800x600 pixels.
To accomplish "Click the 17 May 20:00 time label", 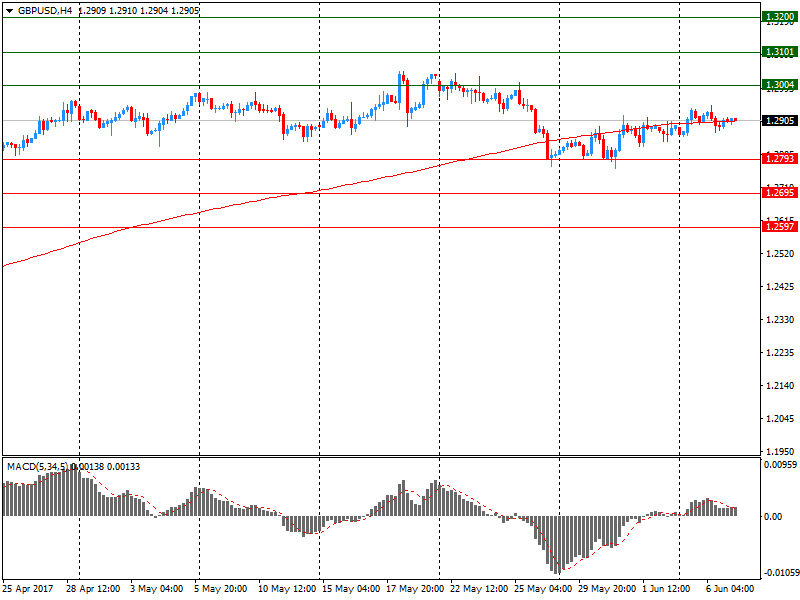I will [x=415, y=589].
